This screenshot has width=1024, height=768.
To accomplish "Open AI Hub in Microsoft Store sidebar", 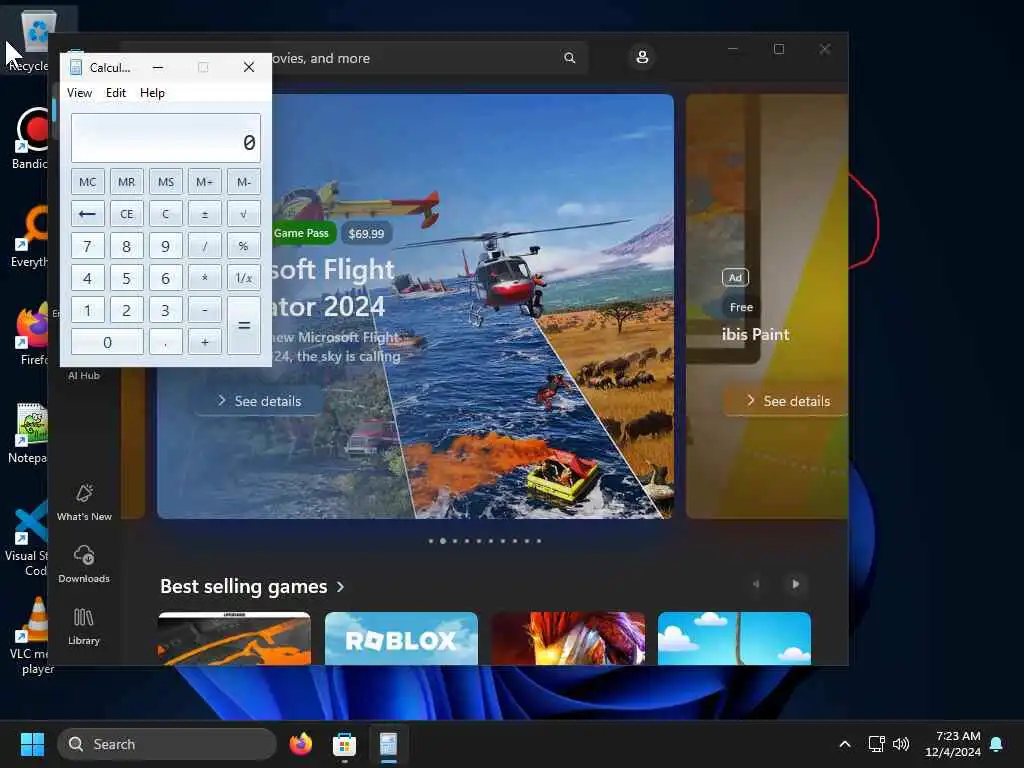I will click(84, 375).
